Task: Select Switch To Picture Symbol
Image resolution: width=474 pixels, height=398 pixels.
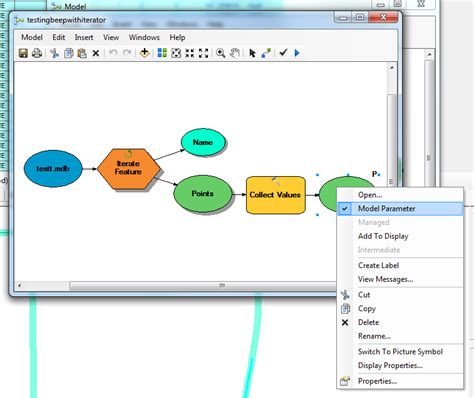Action: 400,352
